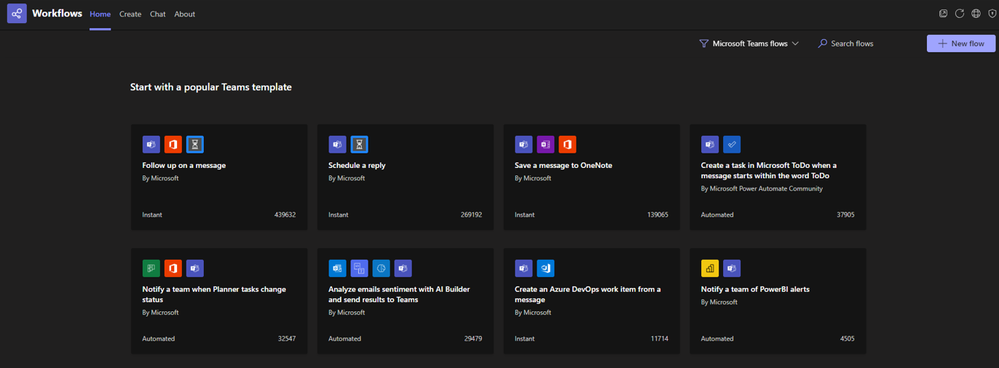
Task: Click the usage count 269192
Action: coord(471,215)
